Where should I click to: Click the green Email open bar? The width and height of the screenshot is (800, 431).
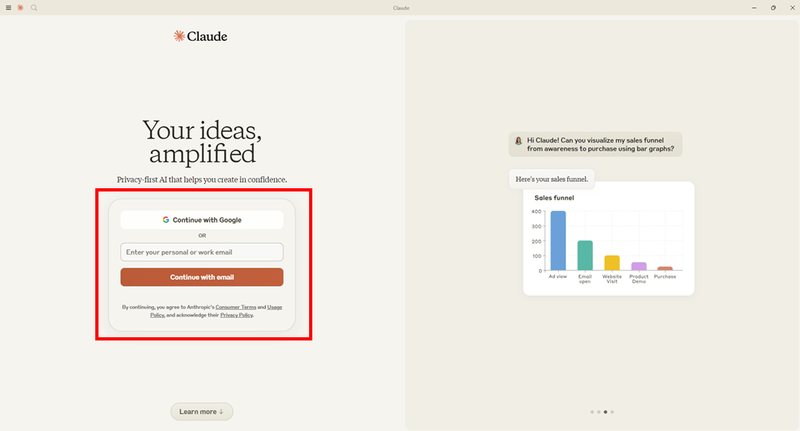[x=585, y=256]
